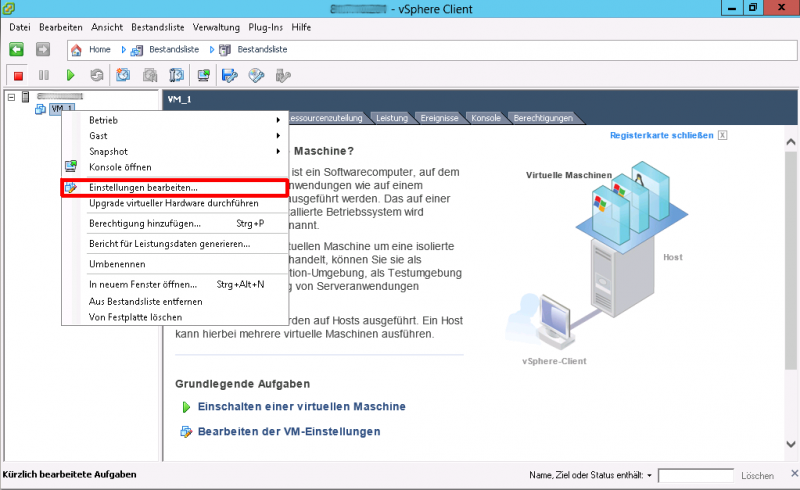Choose 'Aus Bestandsliste entfernen'
Viewport: 800px width, 490px height.
point(174,302)
